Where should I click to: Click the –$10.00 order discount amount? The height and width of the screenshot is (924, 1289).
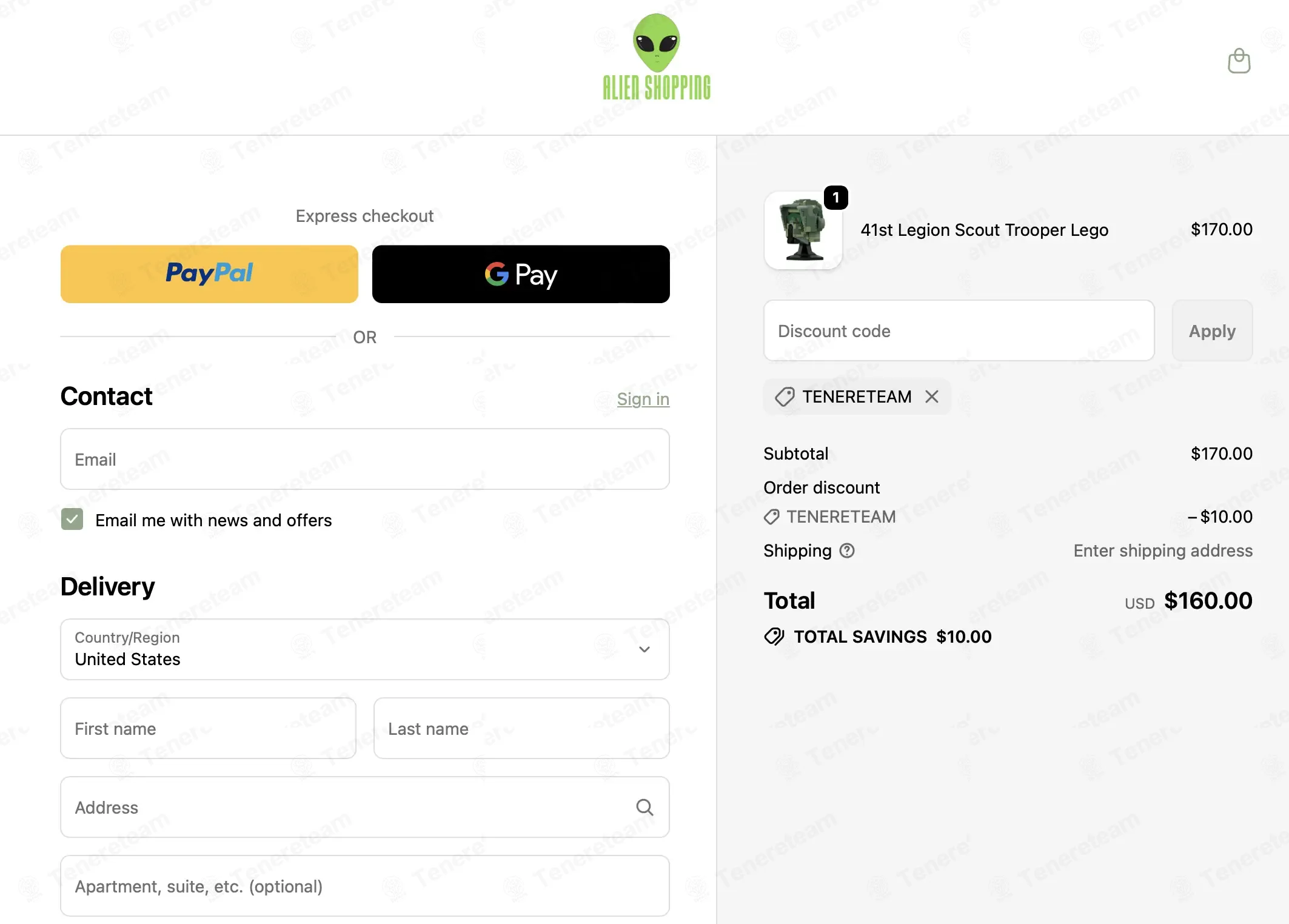pyautogui.click(x=1220, y=517)
